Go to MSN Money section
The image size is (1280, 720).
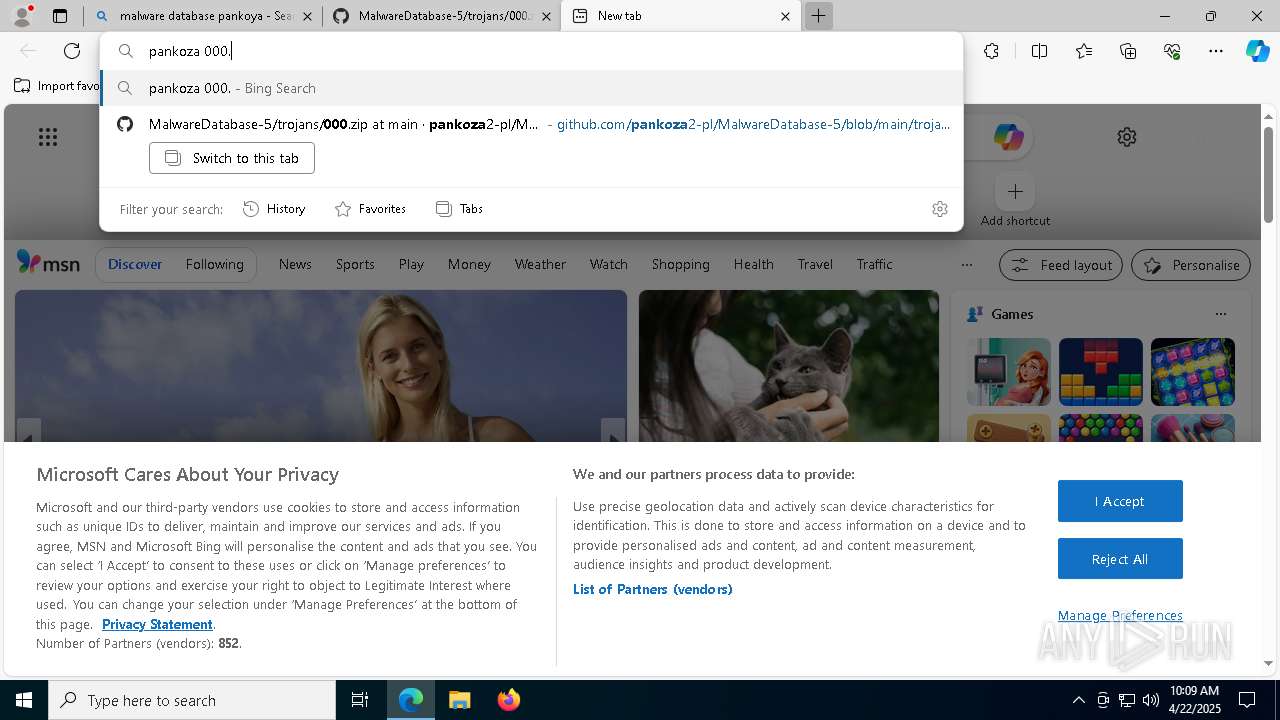click(469, 264)
